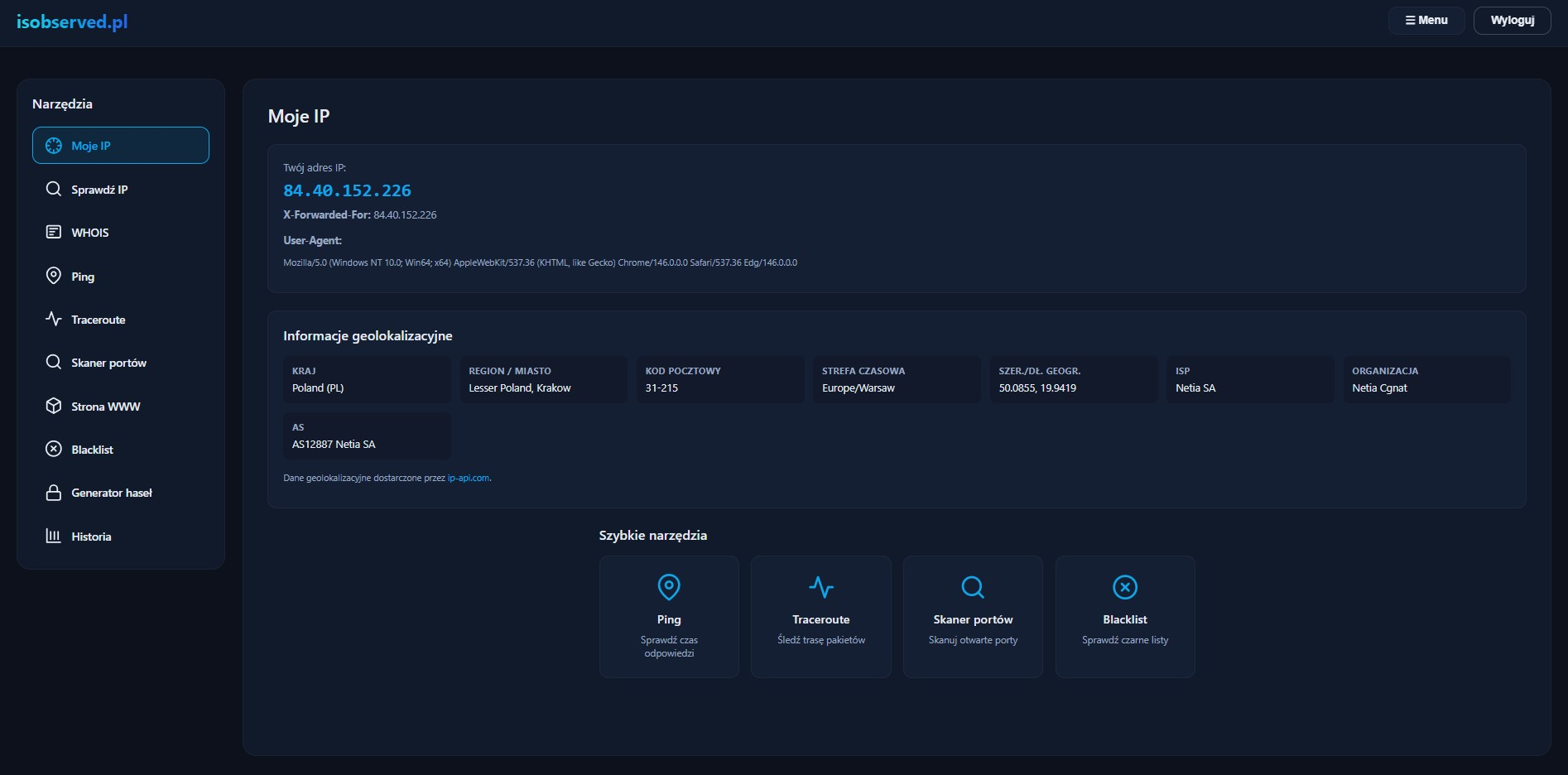Click the X-Forwarded-For value line
This screenshot has height=775, width=1568.
click(x=359, y=214)
